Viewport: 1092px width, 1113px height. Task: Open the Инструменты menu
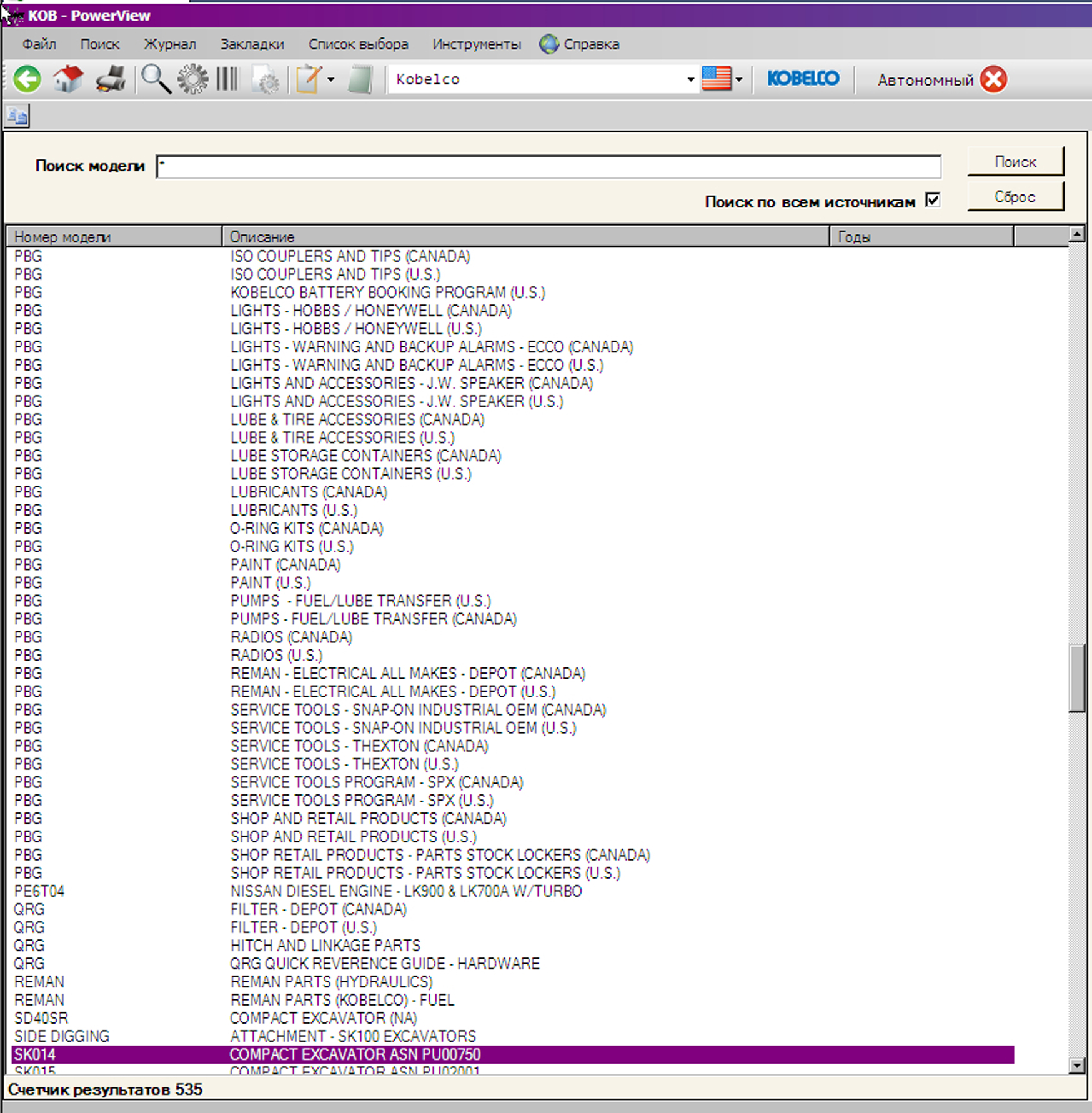[x=476, y=44]
